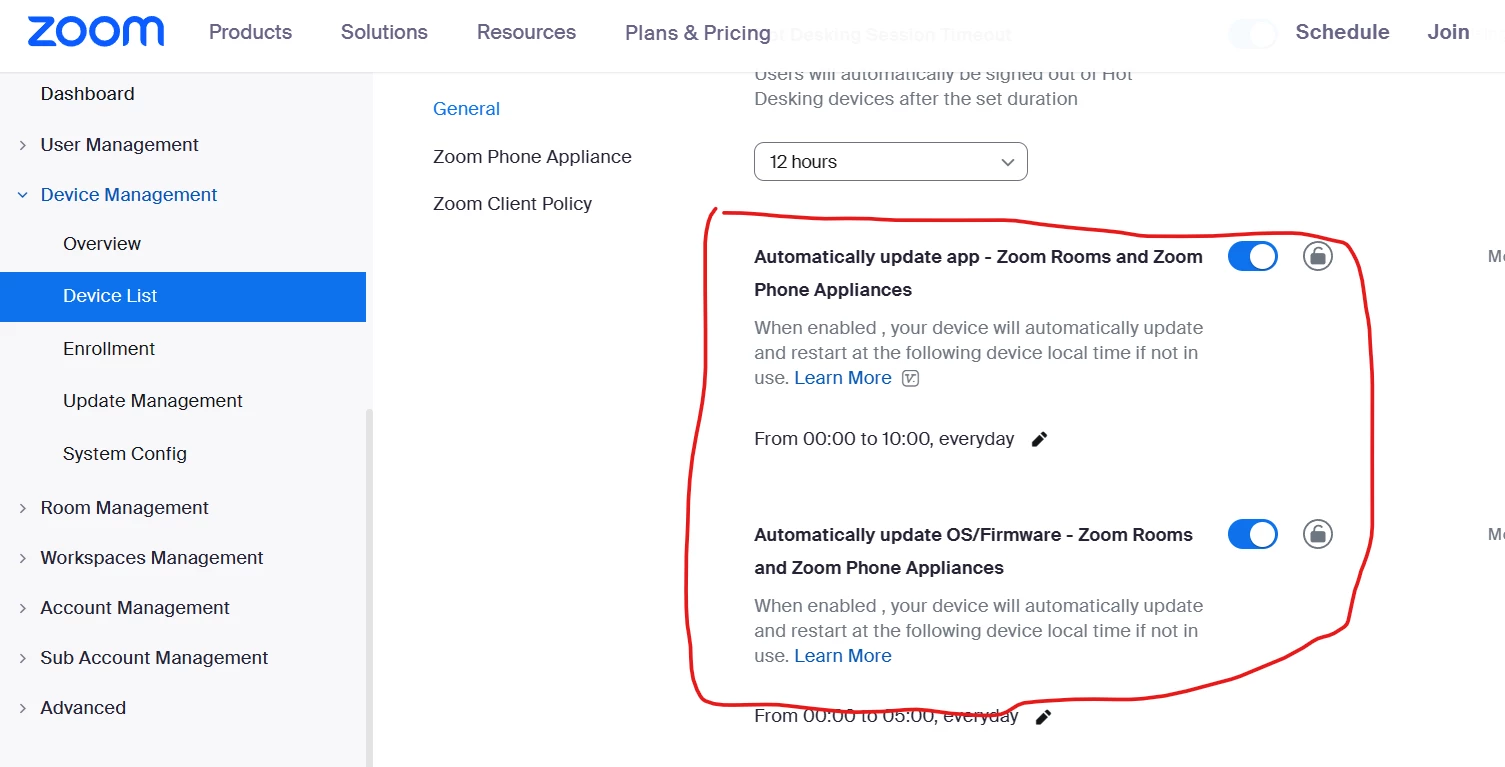Screen dimensions: 1505x767
Task: Toggle Hot Desking Session Timeout switch
Action: (1253, 34)
